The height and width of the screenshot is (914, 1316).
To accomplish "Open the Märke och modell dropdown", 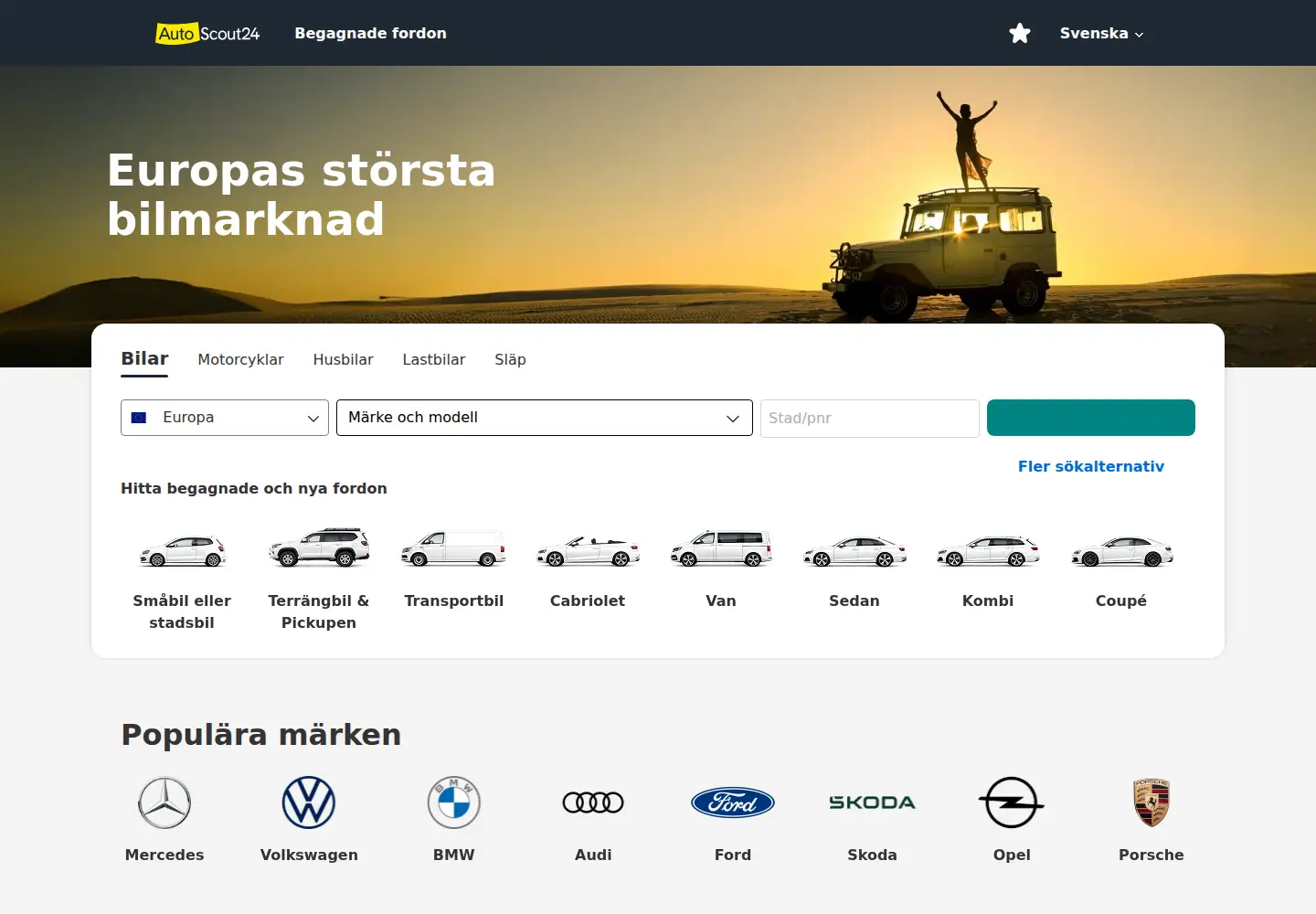I will [x=545, y=418].
